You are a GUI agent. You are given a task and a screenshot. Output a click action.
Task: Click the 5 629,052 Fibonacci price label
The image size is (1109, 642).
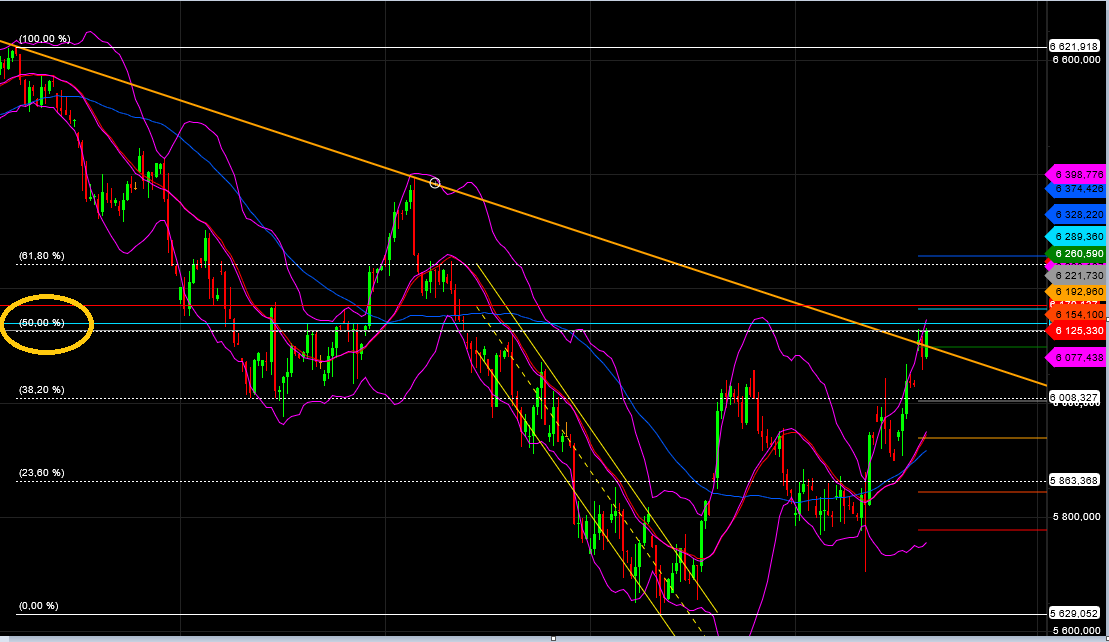click(1074, 613)
